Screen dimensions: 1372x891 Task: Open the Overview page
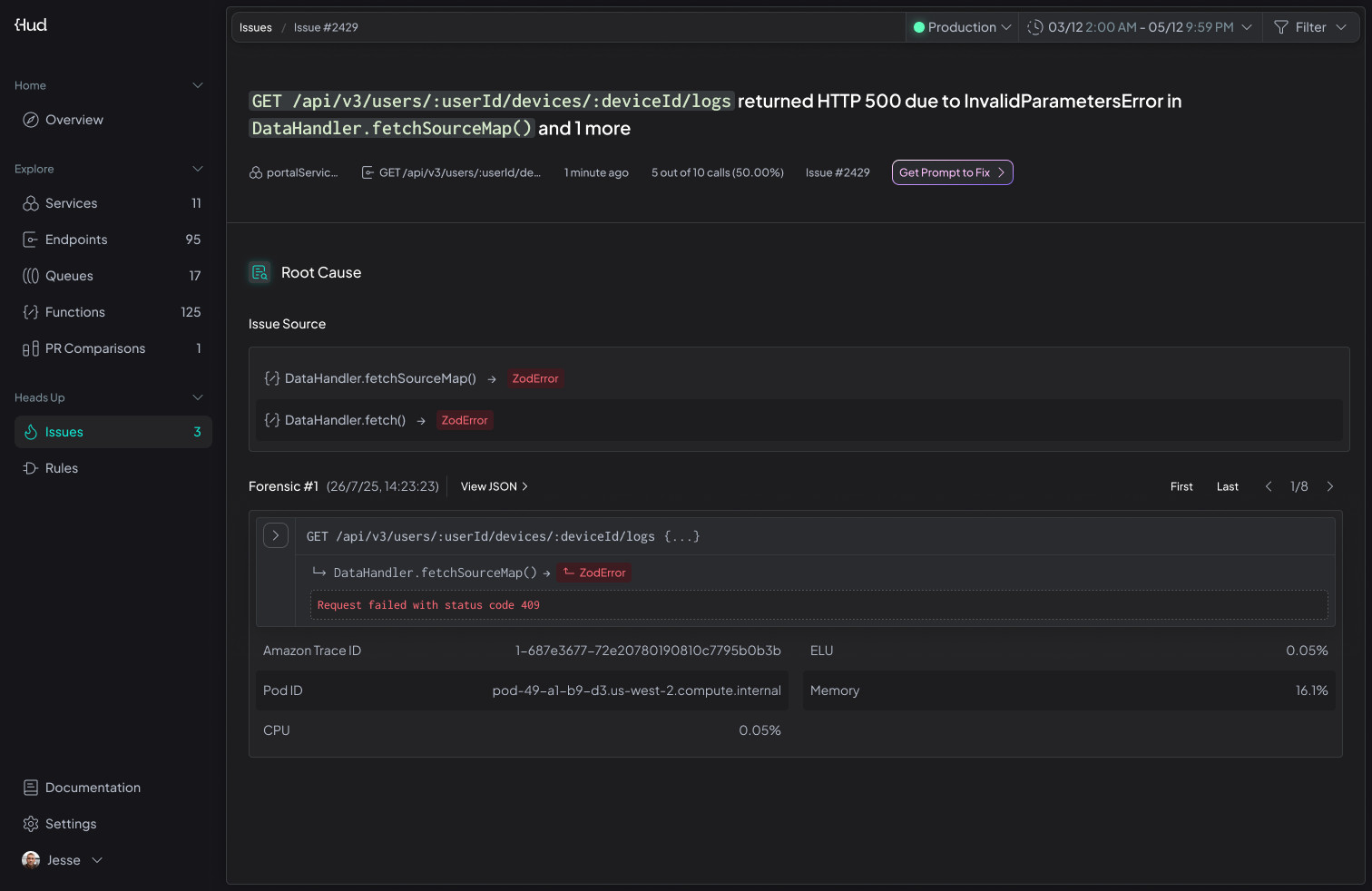click(73, 120)
